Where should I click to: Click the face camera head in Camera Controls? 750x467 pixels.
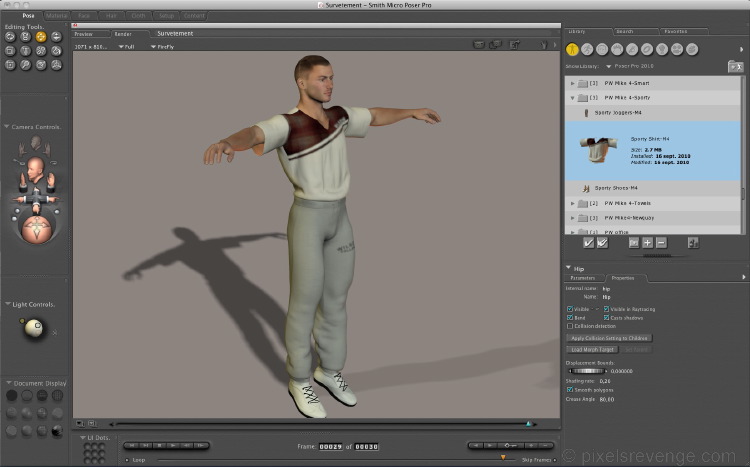pyautogui.click(x=36, y=169)
